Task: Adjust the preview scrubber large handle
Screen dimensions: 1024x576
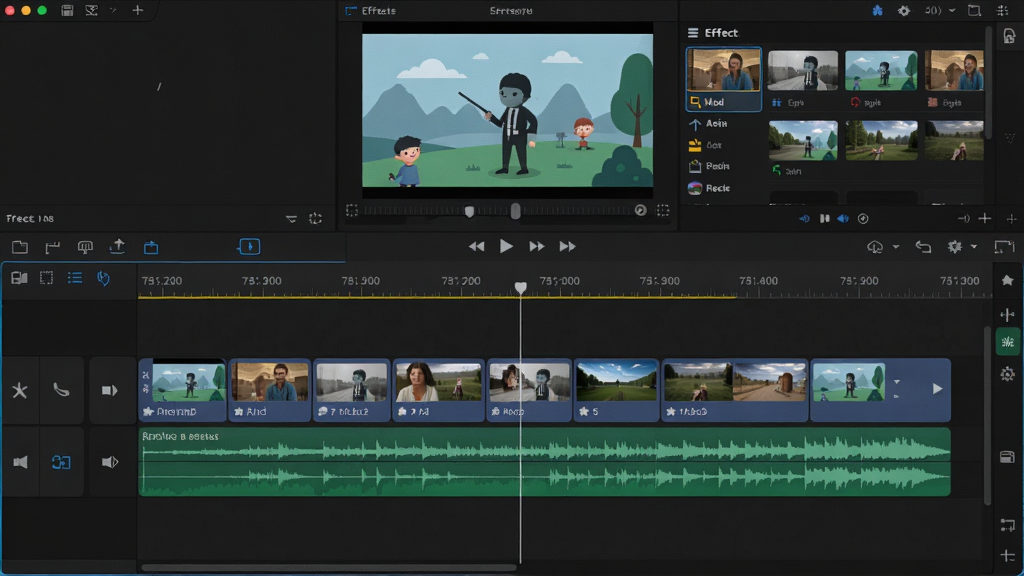Action: 515,210
